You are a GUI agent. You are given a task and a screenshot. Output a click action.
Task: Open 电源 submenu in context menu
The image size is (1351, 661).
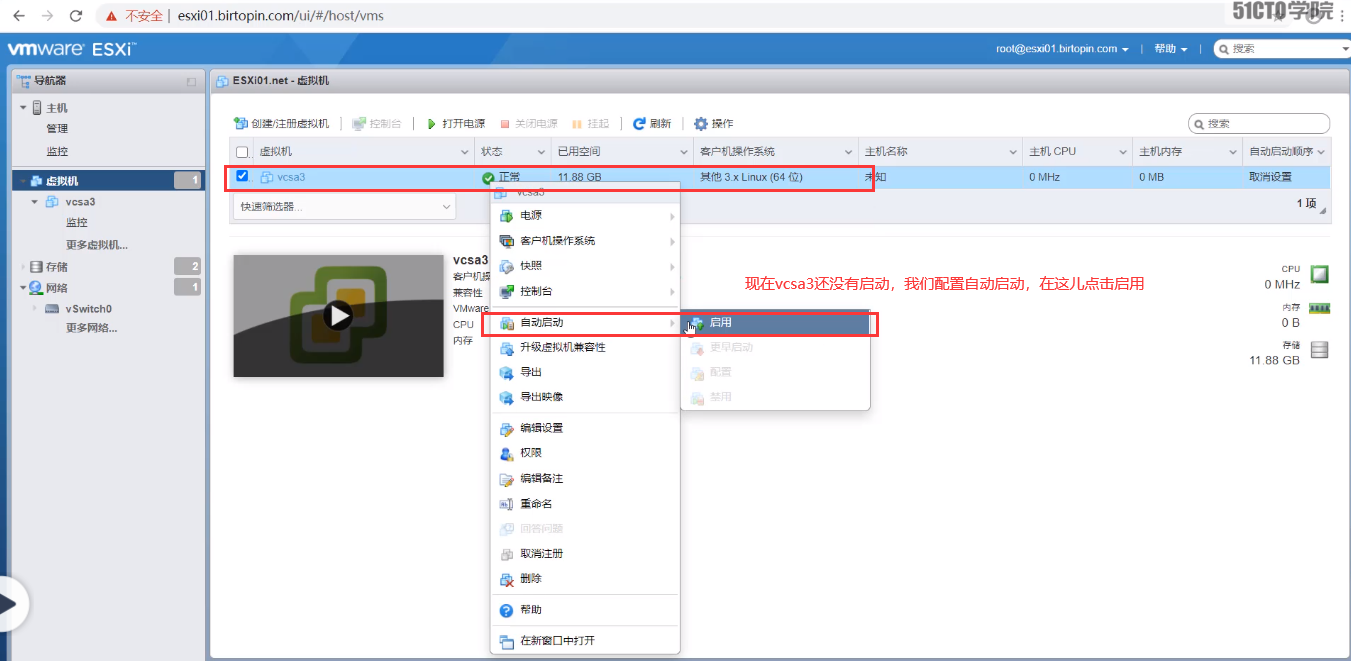[x=585, y=216]
